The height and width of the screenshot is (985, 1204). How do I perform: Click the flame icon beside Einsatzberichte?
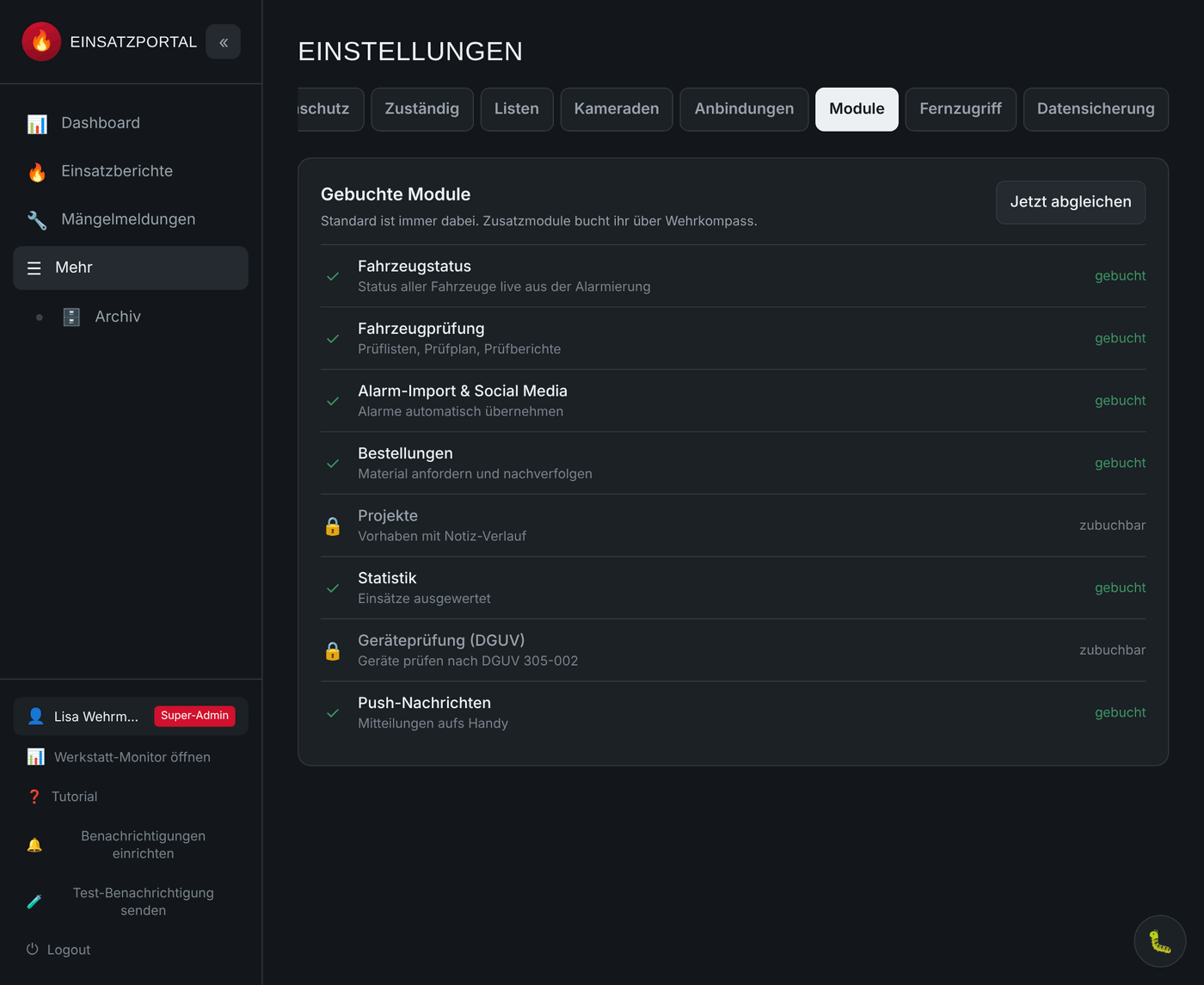tap(37, 172)
